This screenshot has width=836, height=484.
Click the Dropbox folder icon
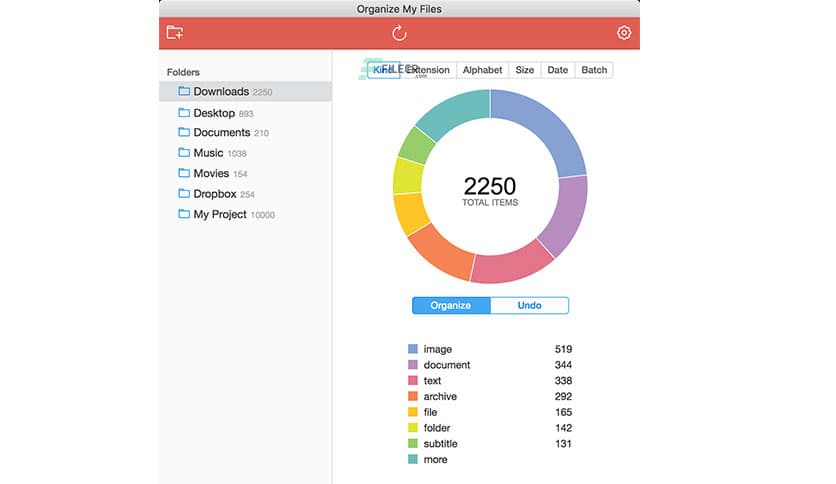tap(184, 194)
